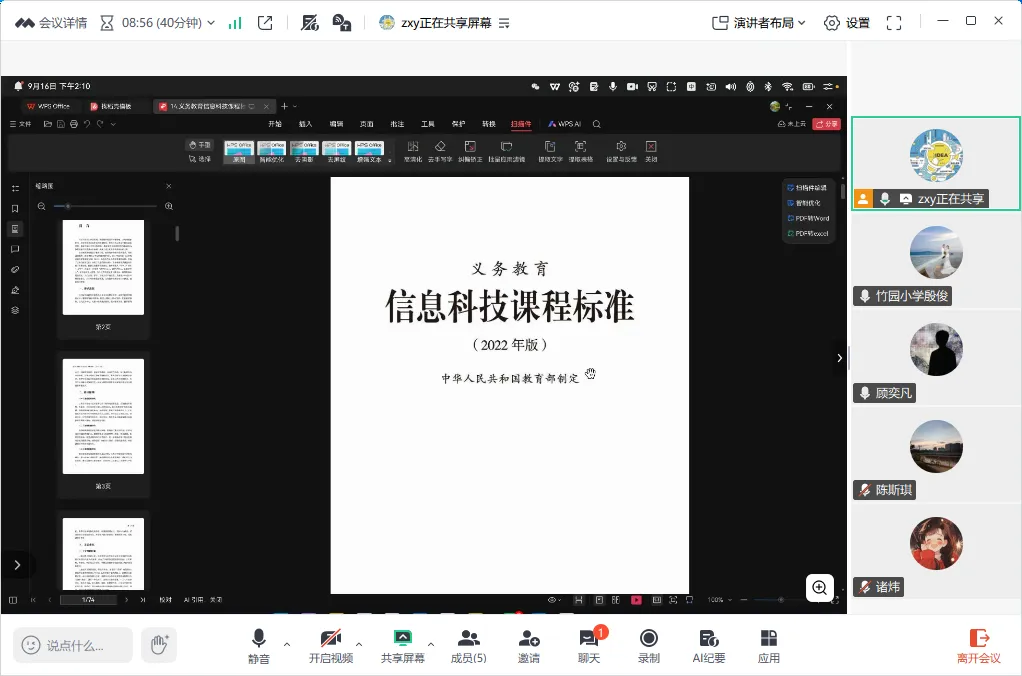The width and height of the screenshot is (1022, 676).
Task: Expand the microphone options arrow beside 静音
Action: point(287,644)
